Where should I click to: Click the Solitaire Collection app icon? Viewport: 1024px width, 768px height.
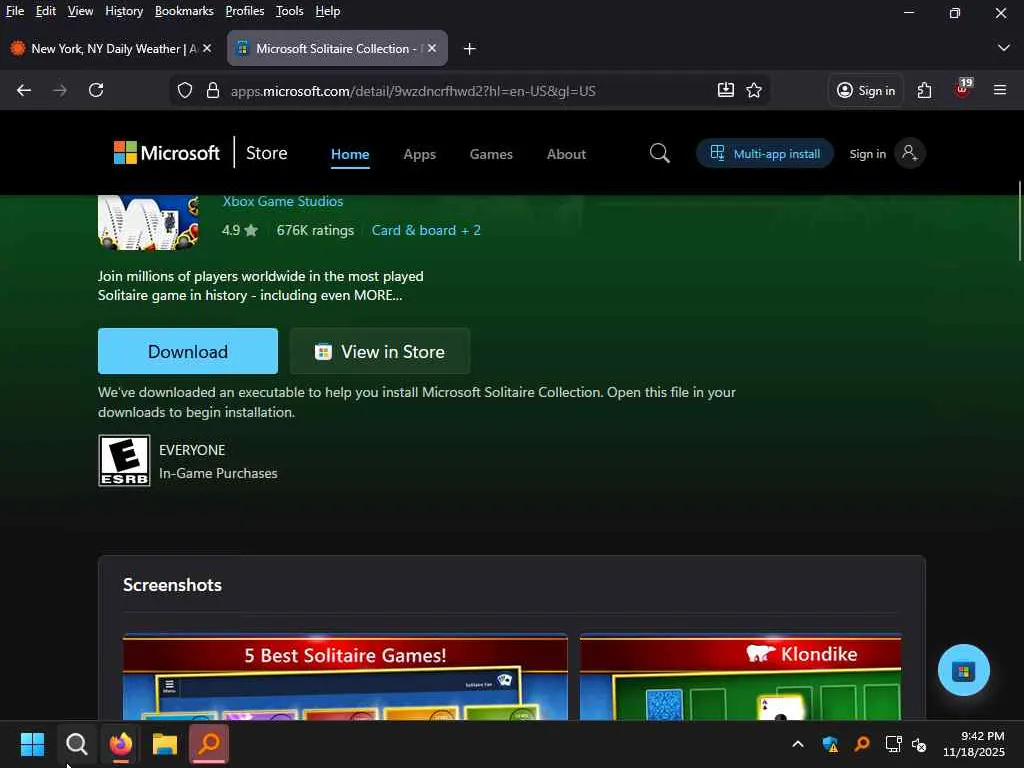coord(149,222)
